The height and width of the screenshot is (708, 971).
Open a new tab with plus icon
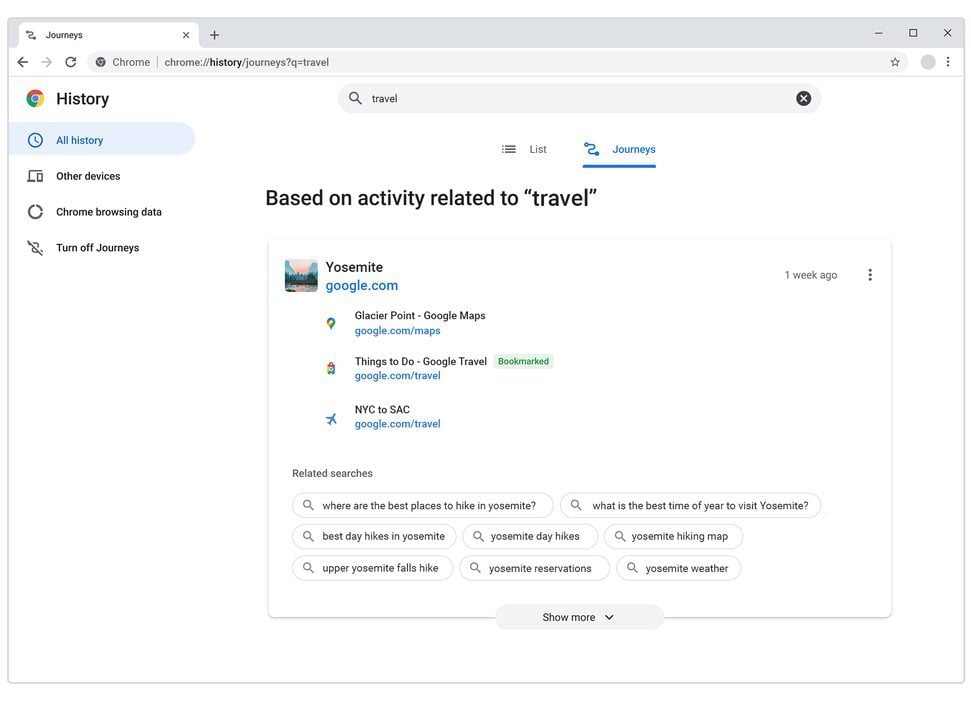214,35
